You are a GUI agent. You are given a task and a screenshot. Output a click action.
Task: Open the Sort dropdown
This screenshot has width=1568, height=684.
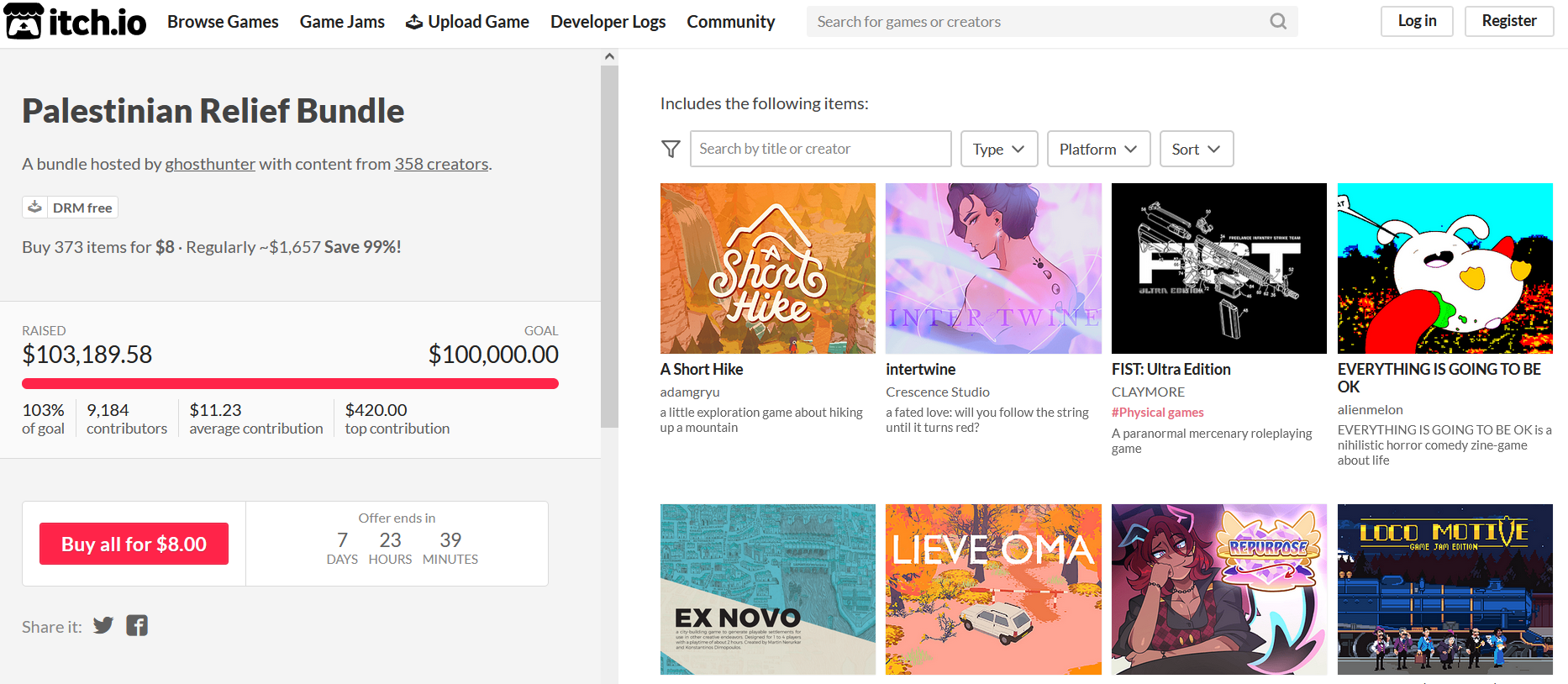pos(1197,149)
